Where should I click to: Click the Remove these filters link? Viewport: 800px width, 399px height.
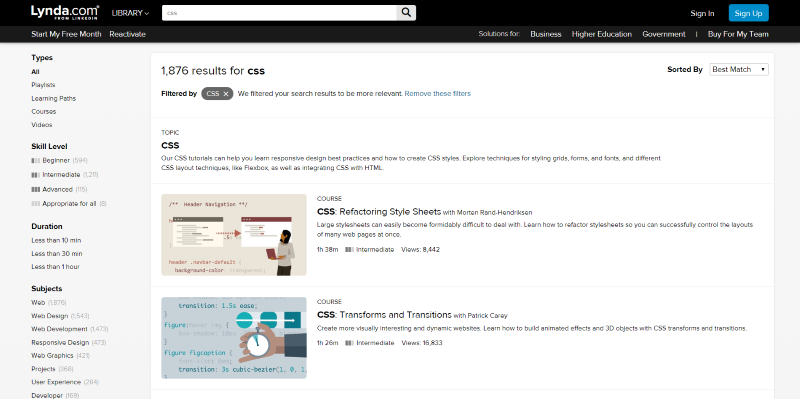tap(438, 94)
